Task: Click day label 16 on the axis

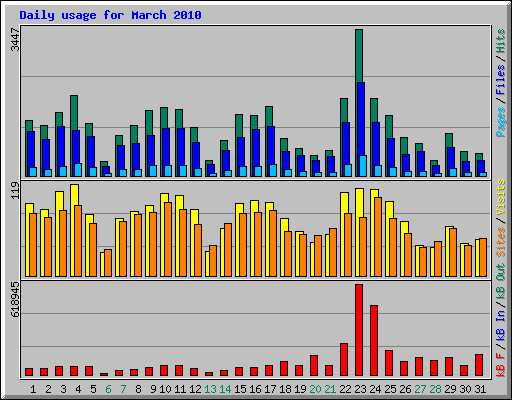Action: point(255,389)
